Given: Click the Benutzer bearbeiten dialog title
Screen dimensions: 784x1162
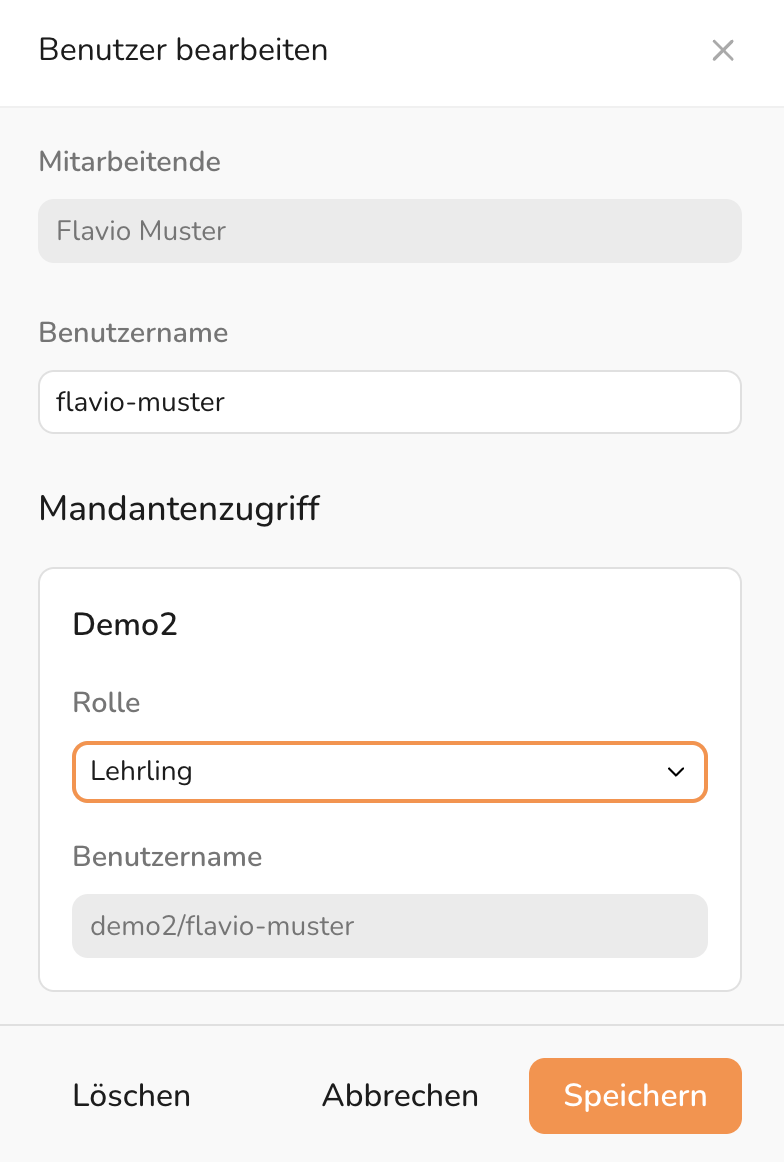Looking at the screenshot, I should pyautogui.click(x=183, y=50).
